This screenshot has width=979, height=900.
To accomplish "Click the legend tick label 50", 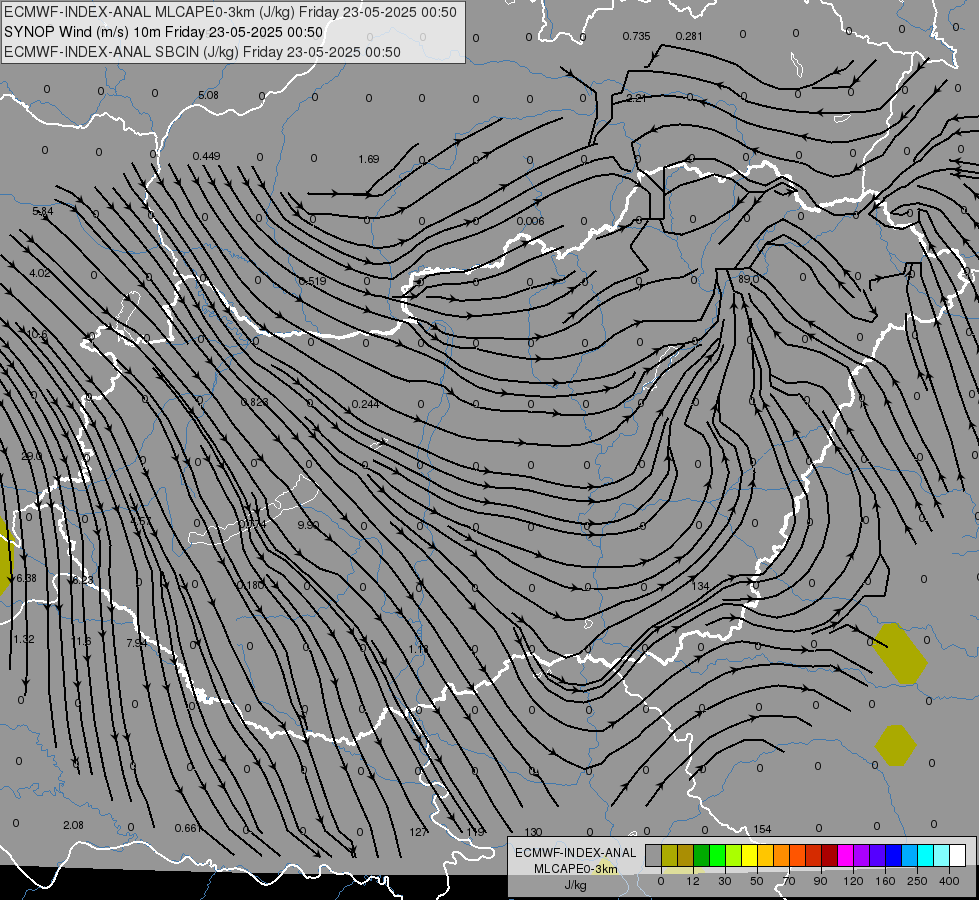I will 757,881.
